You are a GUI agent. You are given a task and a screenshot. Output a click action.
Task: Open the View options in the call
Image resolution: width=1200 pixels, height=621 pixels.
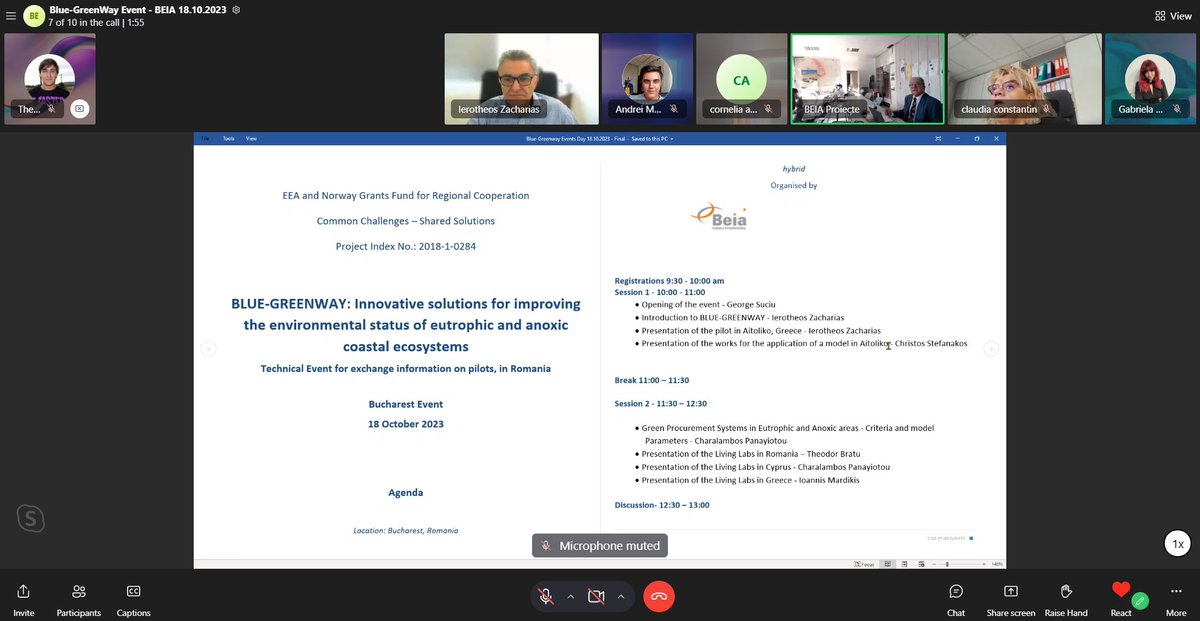click(1167, 16)
